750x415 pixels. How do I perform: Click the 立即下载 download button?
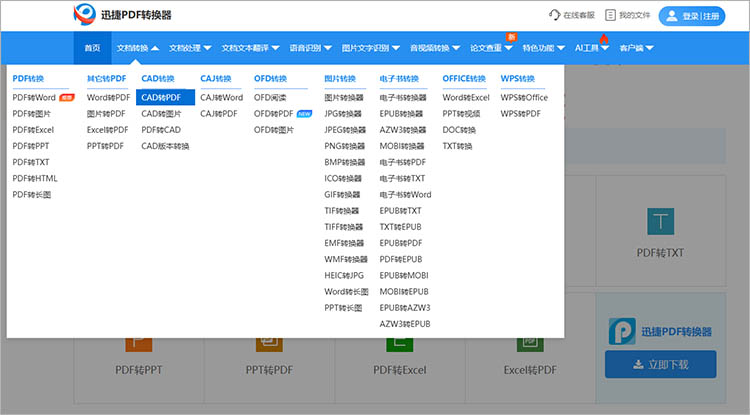coord(661,364)
